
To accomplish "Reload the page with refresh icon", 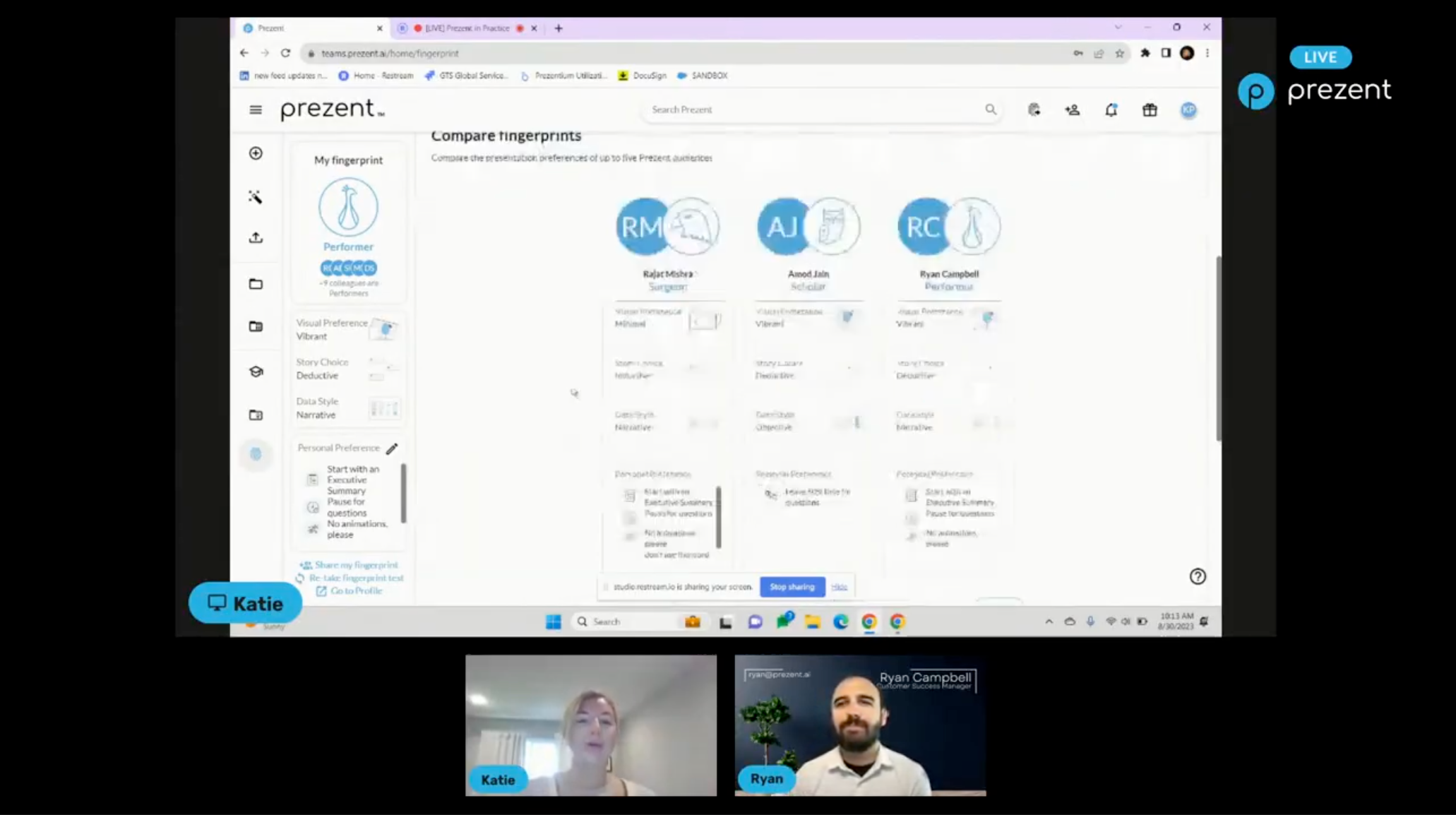I will 285,53.
